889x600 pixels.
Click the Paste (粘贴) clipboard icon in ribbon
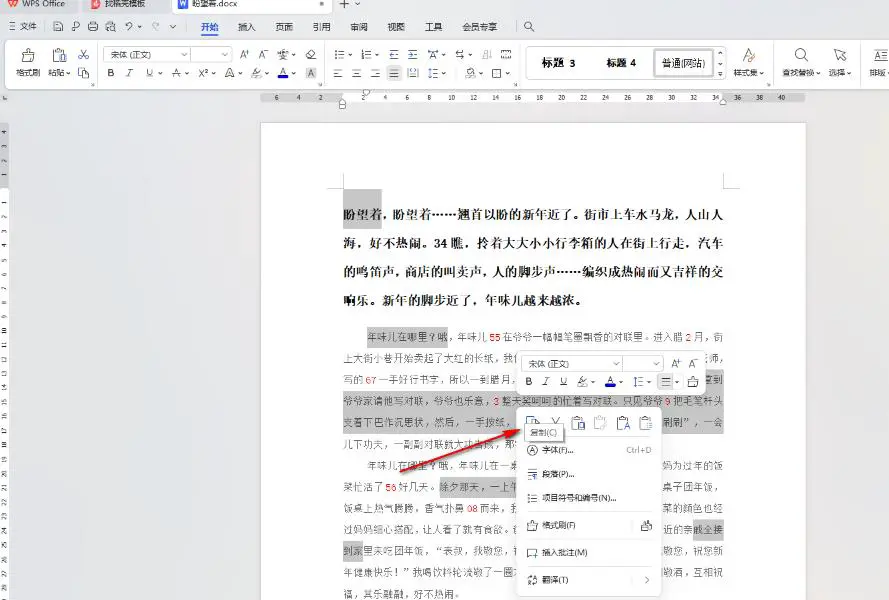[59, 56]
